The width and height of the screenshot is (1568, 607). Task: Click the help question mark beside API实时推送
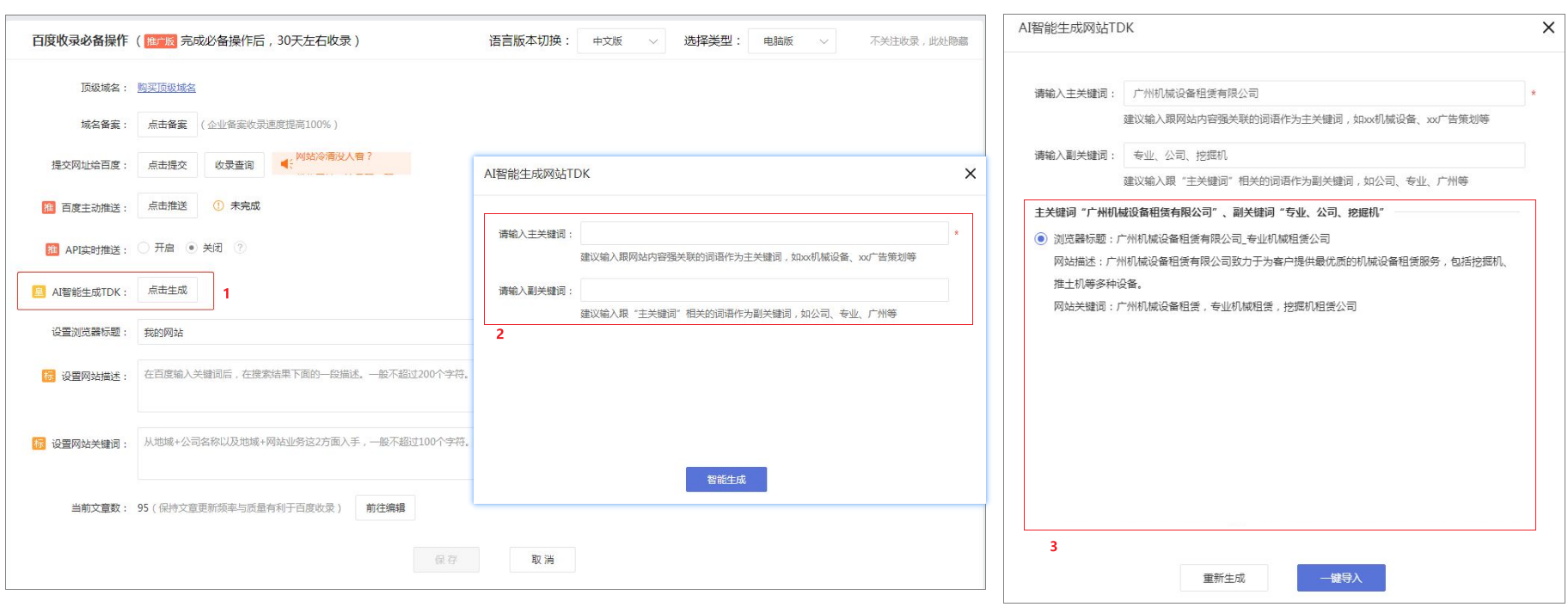coord(240,248)
